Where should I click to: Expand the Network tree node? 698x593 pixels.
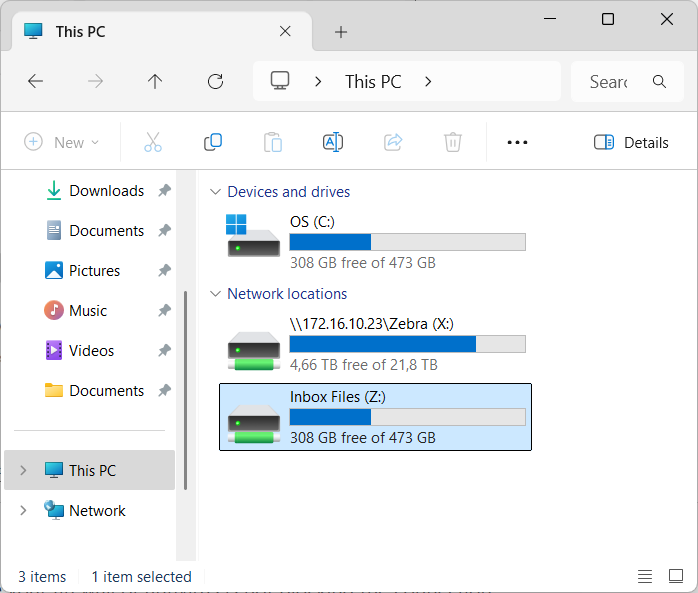(x=23, y=510)
